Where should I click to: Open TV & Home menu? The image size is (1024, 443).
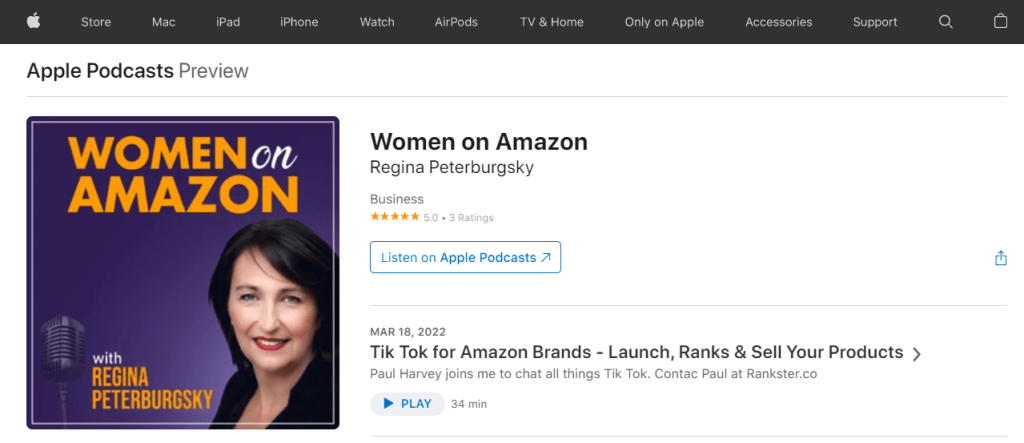coord(552,22)
